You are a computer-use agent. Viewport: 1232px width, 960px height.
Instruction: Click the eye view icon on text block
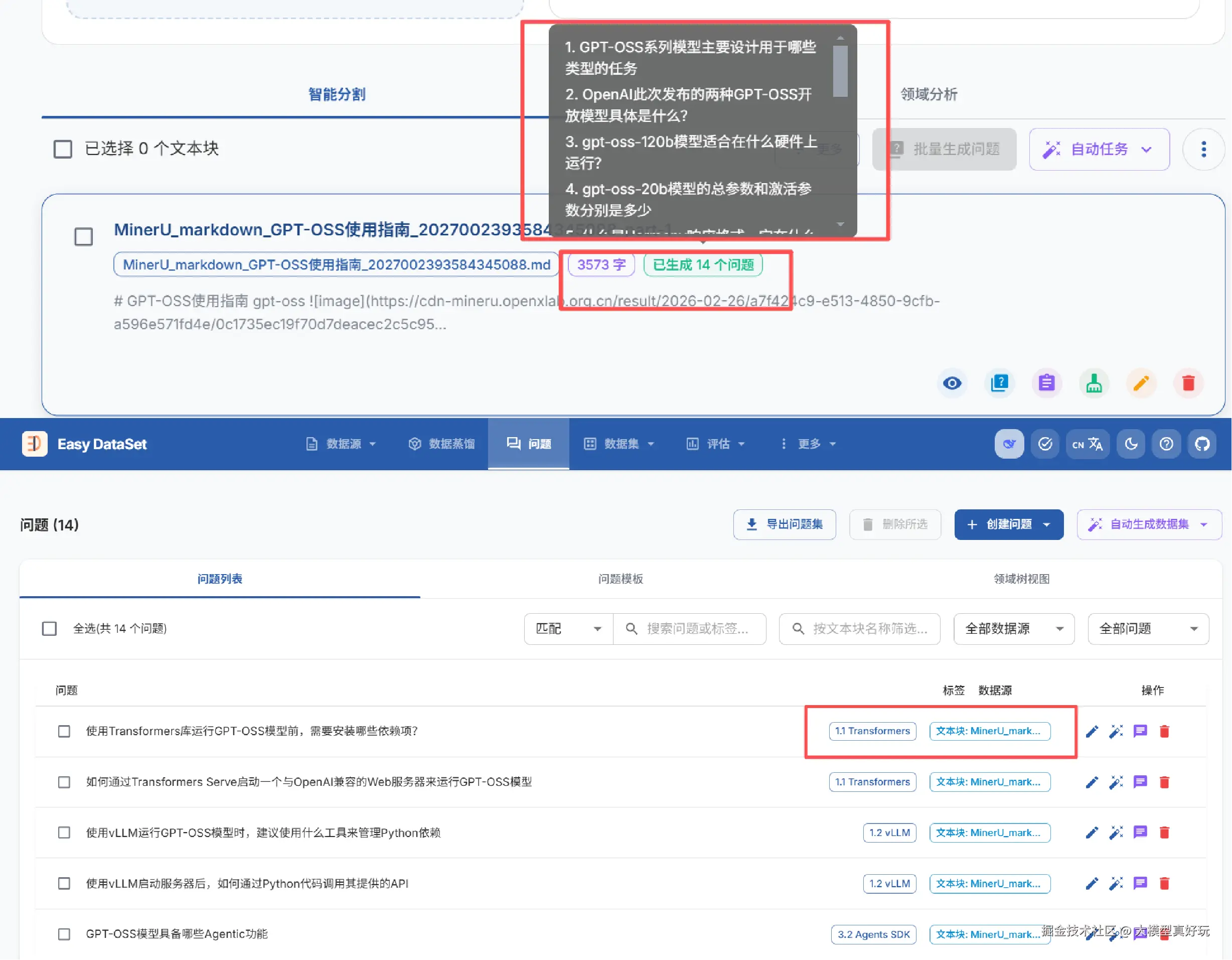tap(952, 383)
